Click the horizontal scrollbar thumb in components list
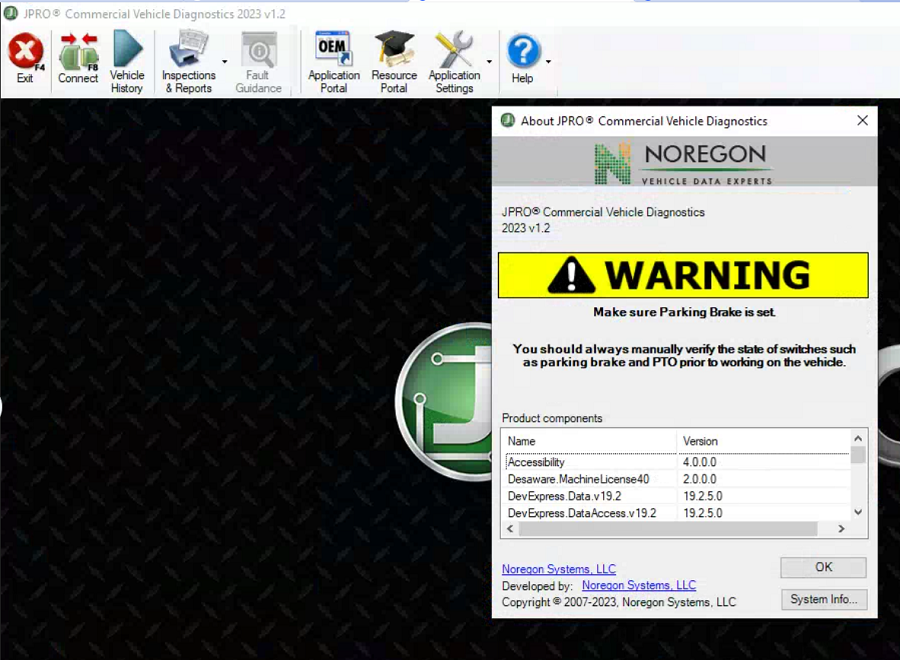The height and width of the screenshot is (660, 900). (x=668, y=529)
